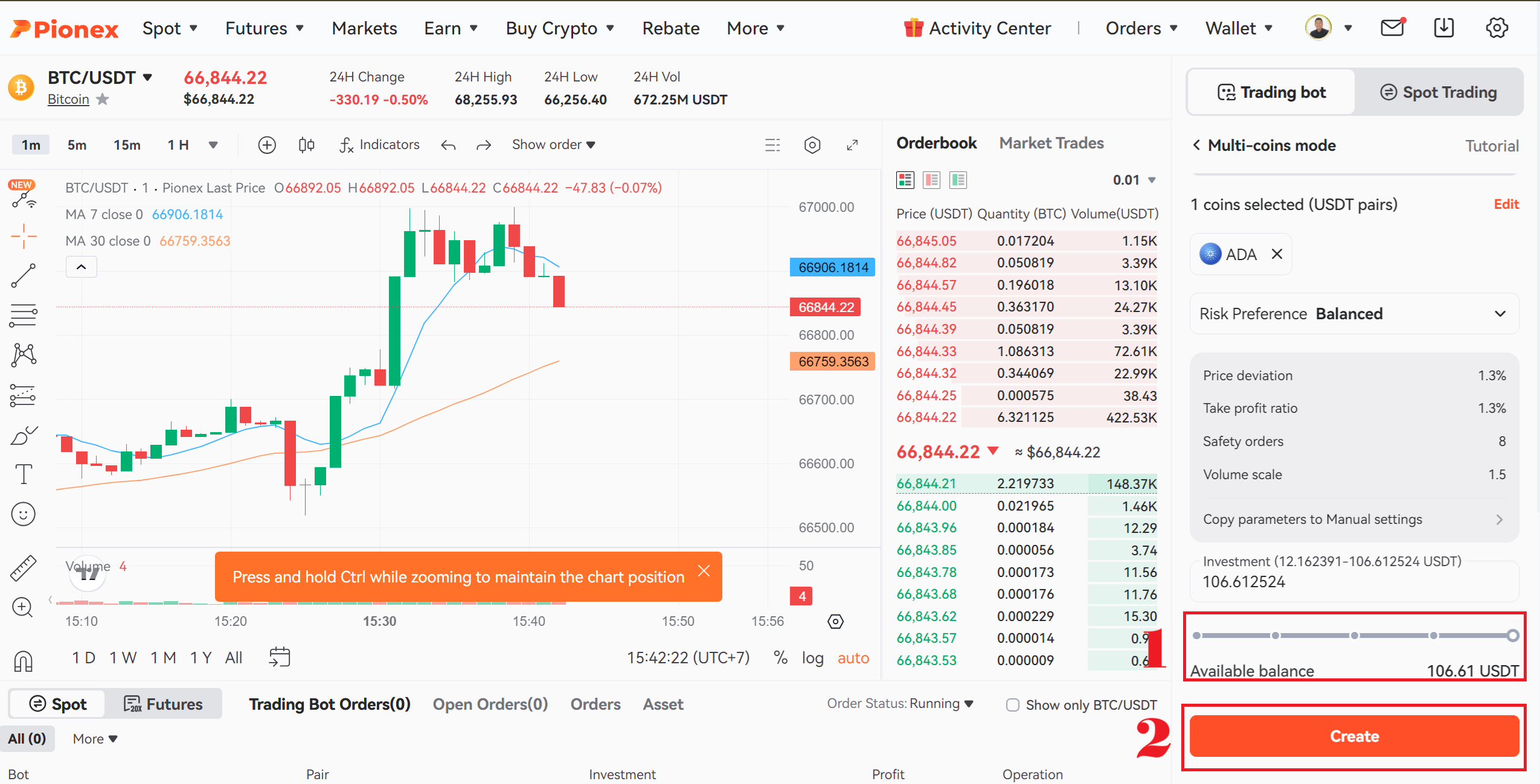
Task: Copy parameters to Manual settings
Action: tap(1354, 519)
